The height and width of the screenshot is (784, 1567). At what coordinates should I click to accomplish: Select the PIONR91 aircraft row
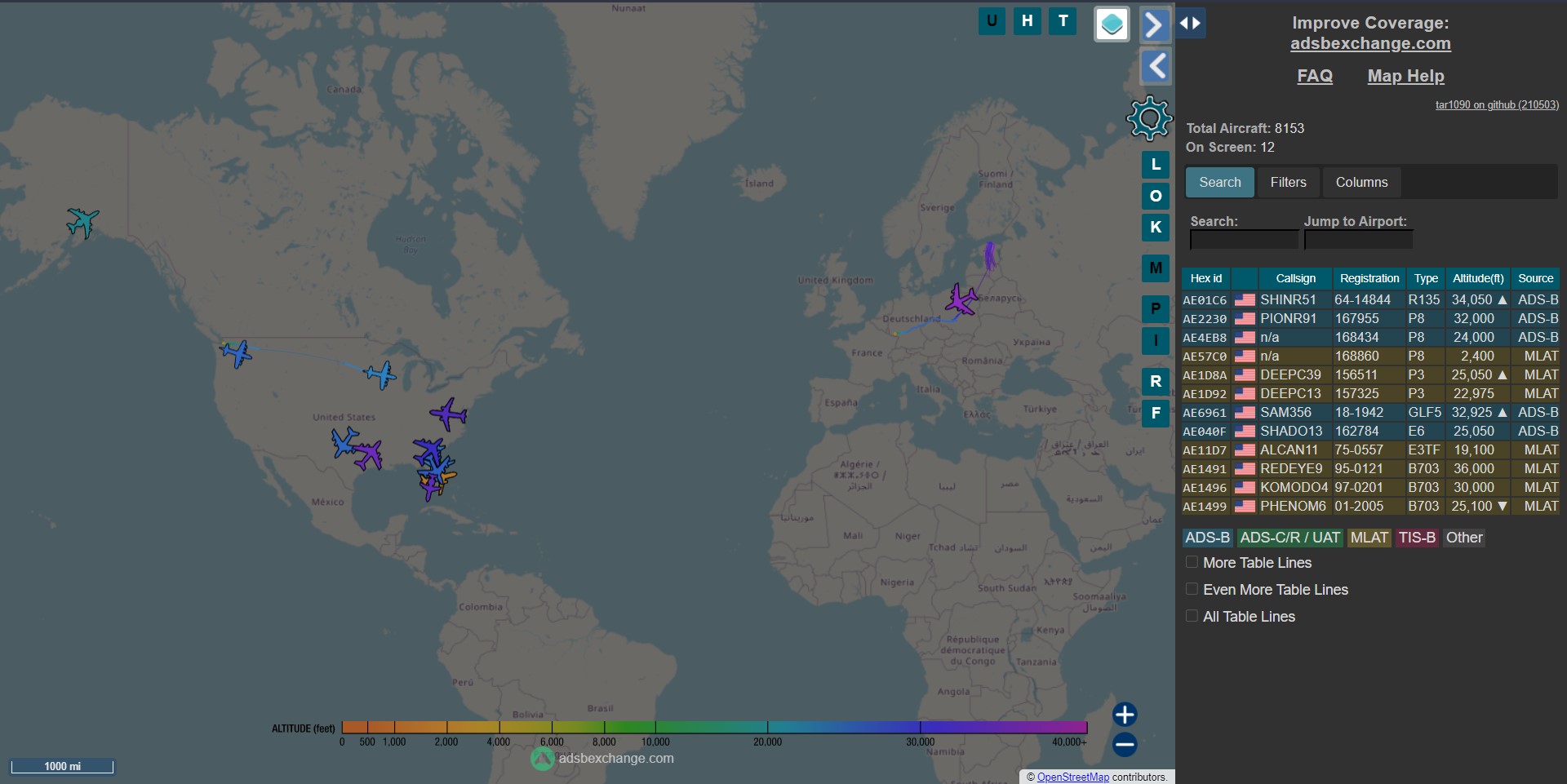pos(1370,318)
